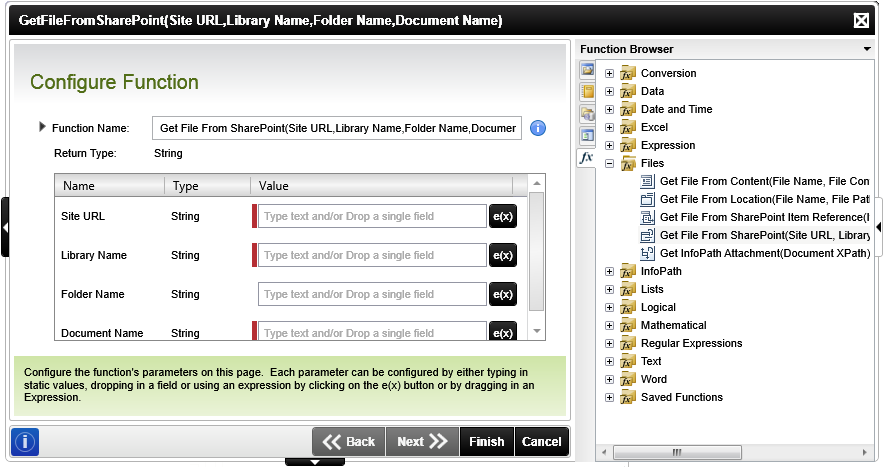Viewport: 884px width, 467px height.
Task: Expand the Data category
Action: [609, 91]
